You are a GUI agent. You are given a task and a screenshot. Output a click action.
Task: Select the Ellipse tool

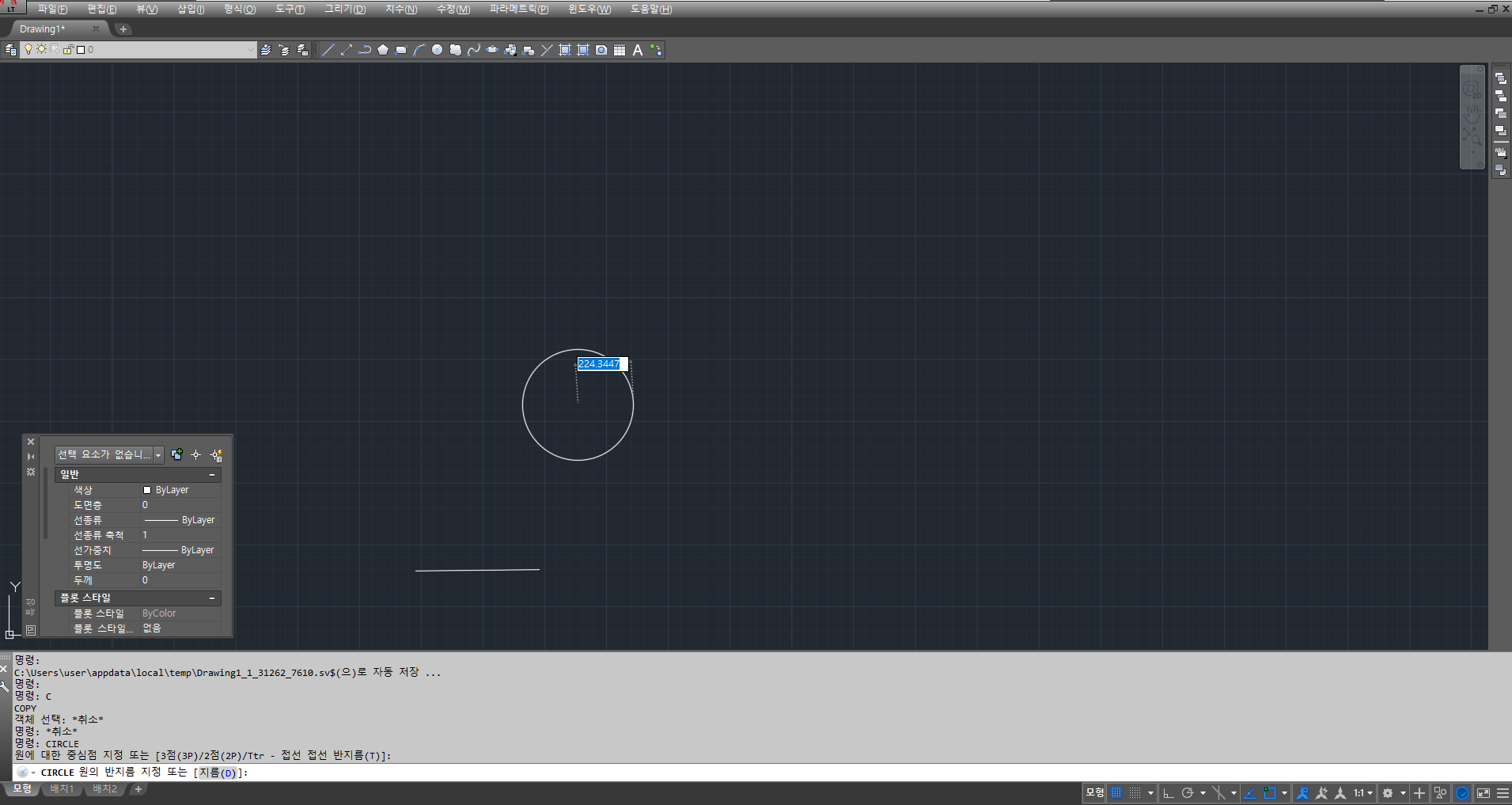pos(492,50)
